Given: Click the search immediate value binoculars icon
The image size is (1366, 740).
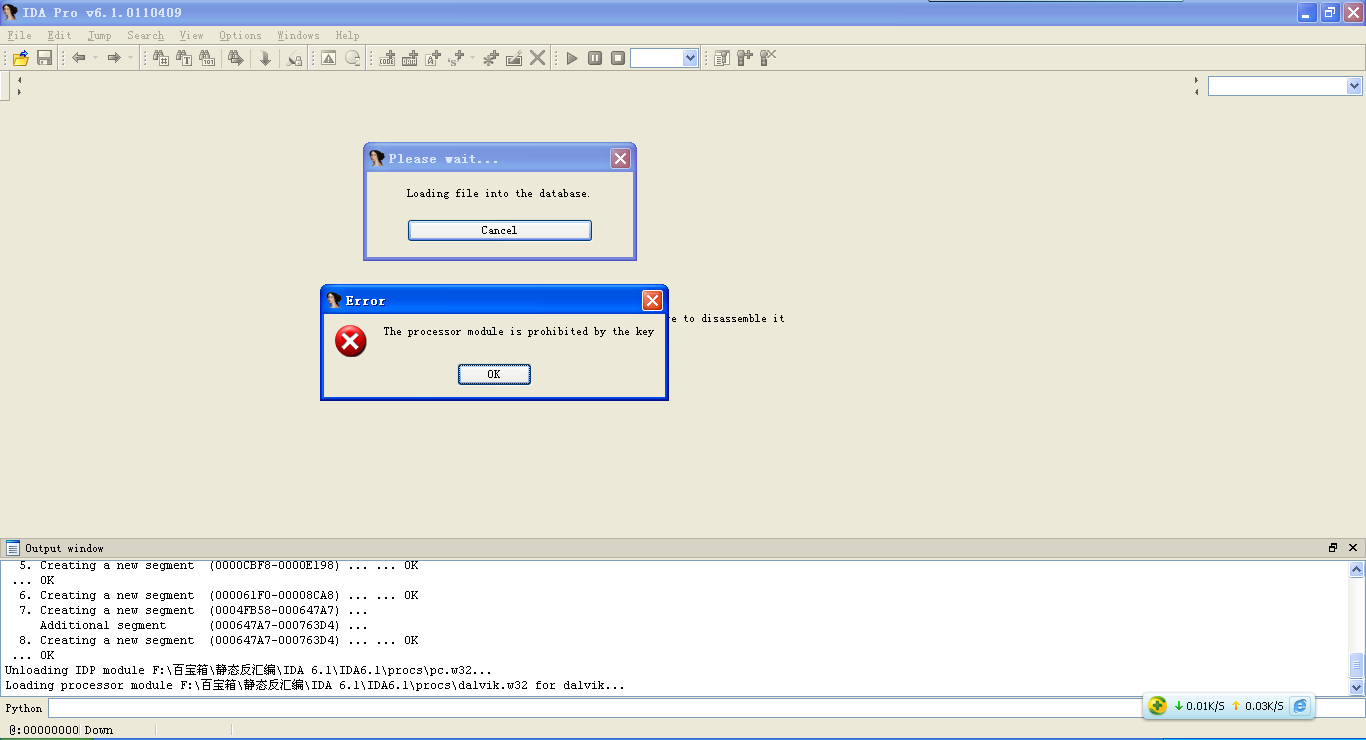Looking at the screenshot, I should [161, 58].
